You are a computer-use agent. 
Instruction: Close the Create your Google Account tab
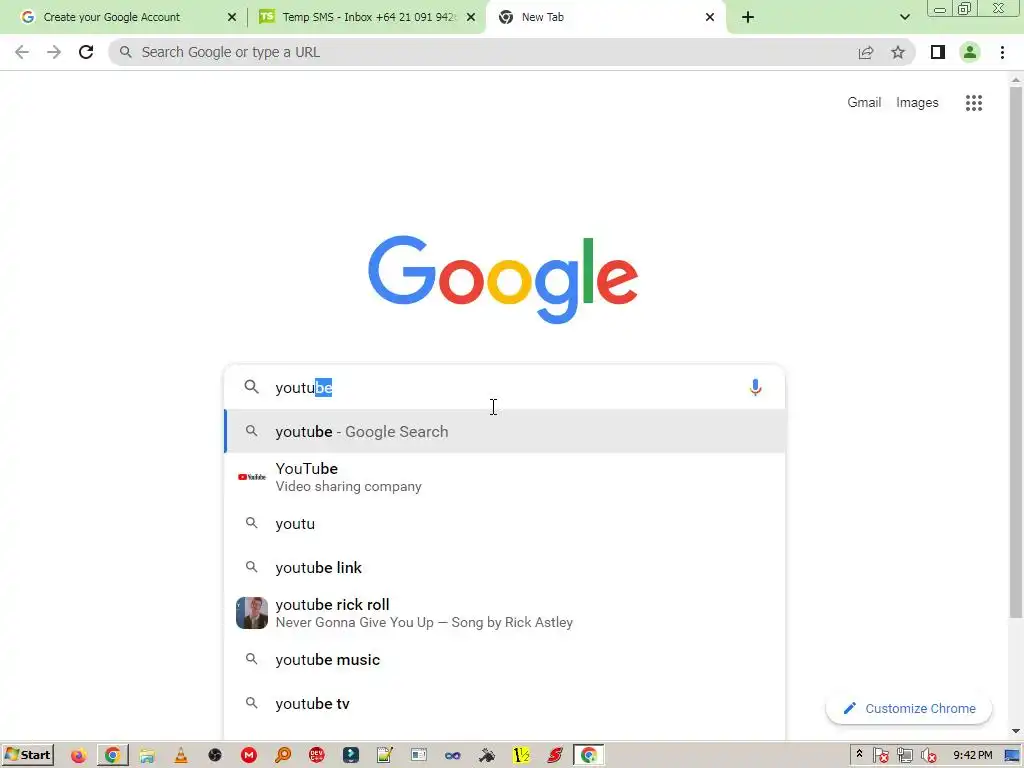pos(232,17)
